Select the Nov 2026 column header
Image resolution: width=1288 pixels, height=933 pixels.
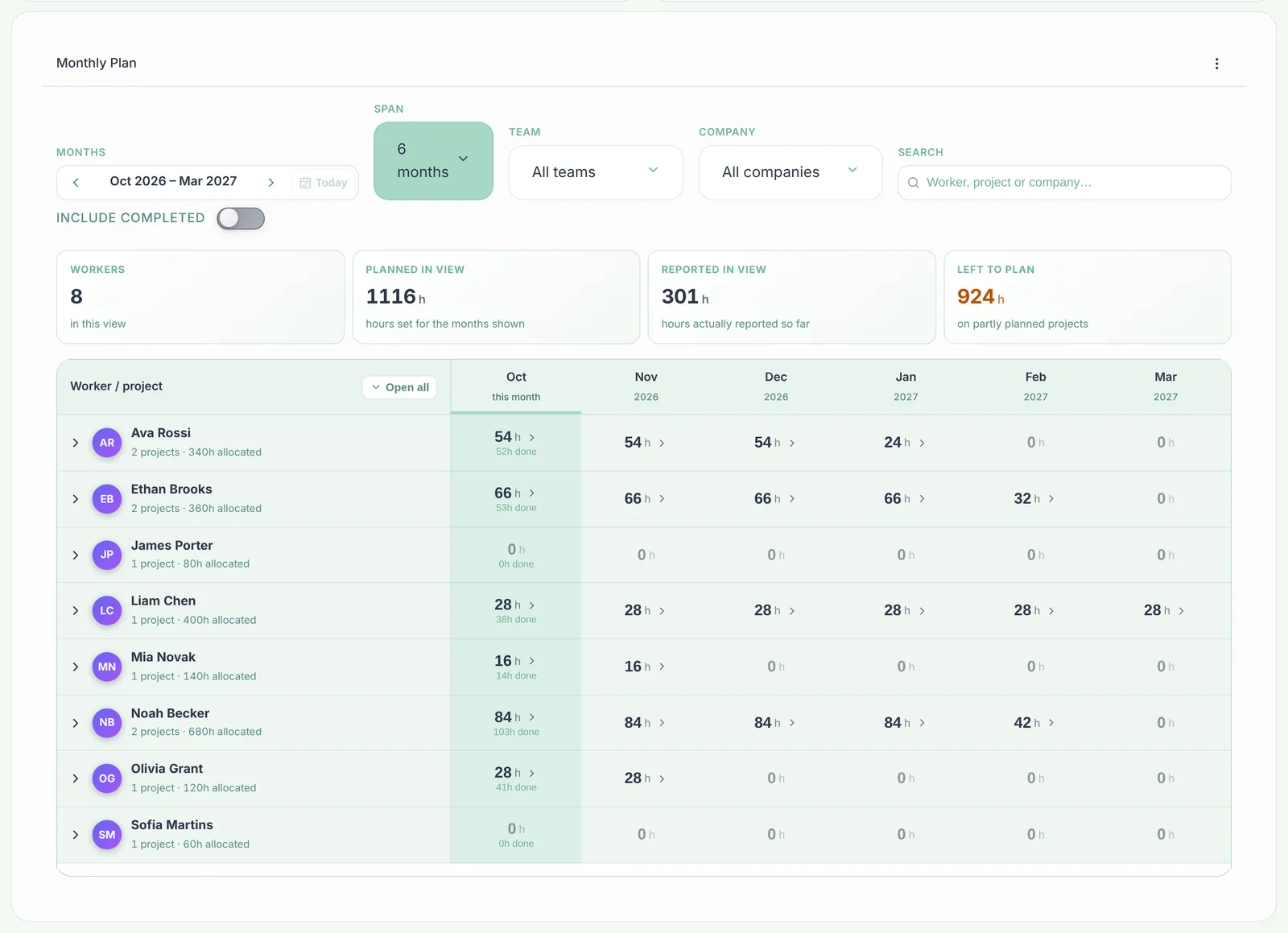coord(646,386)
